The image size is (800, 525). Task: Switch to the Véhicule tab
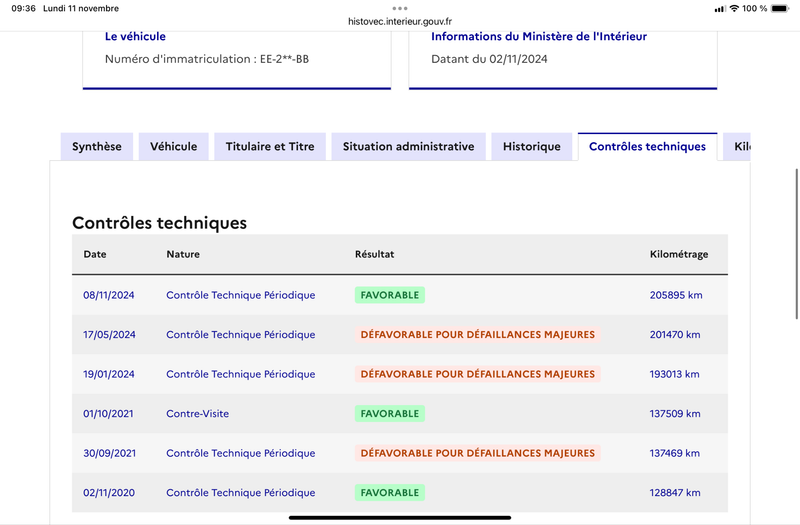point(173,146)
